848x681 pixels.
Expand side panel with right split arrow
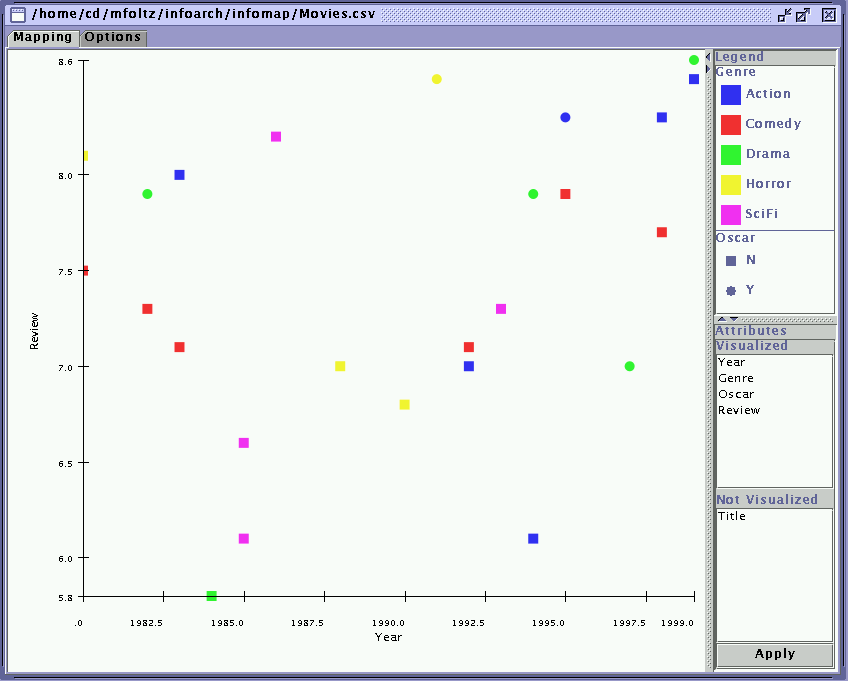click(708, 69)
